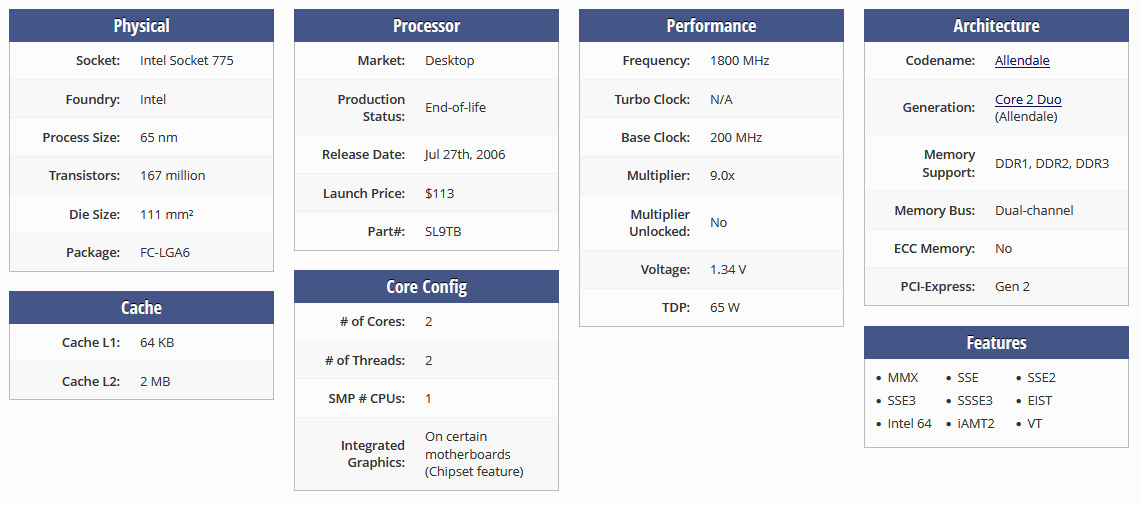1140x505 pixels.
Task: Click the EIST feature item
Action: tap(1040, 401)
